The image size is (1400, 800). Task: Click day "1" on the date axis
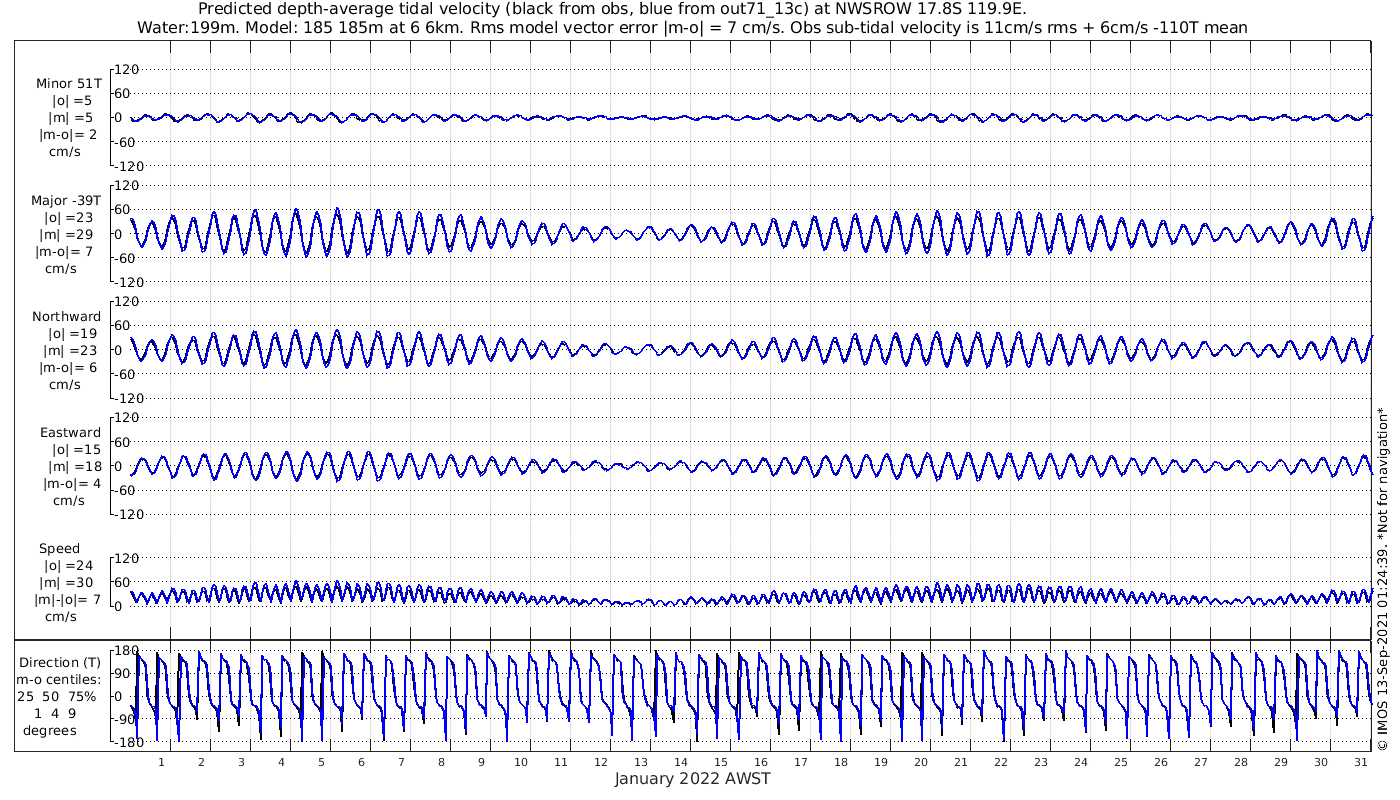[x=161, y=762]
